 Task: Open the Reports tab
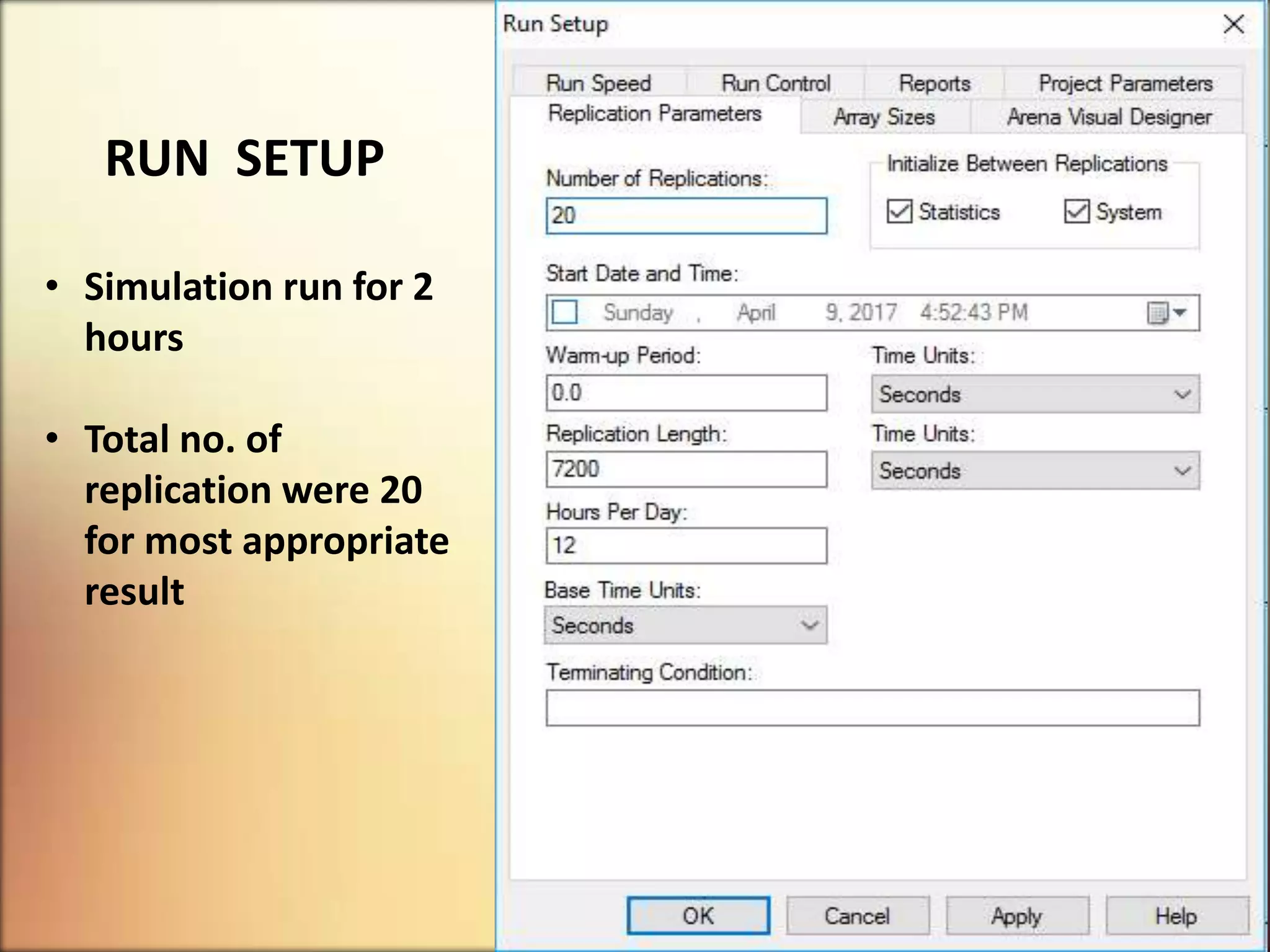click(x=935, y=83)
